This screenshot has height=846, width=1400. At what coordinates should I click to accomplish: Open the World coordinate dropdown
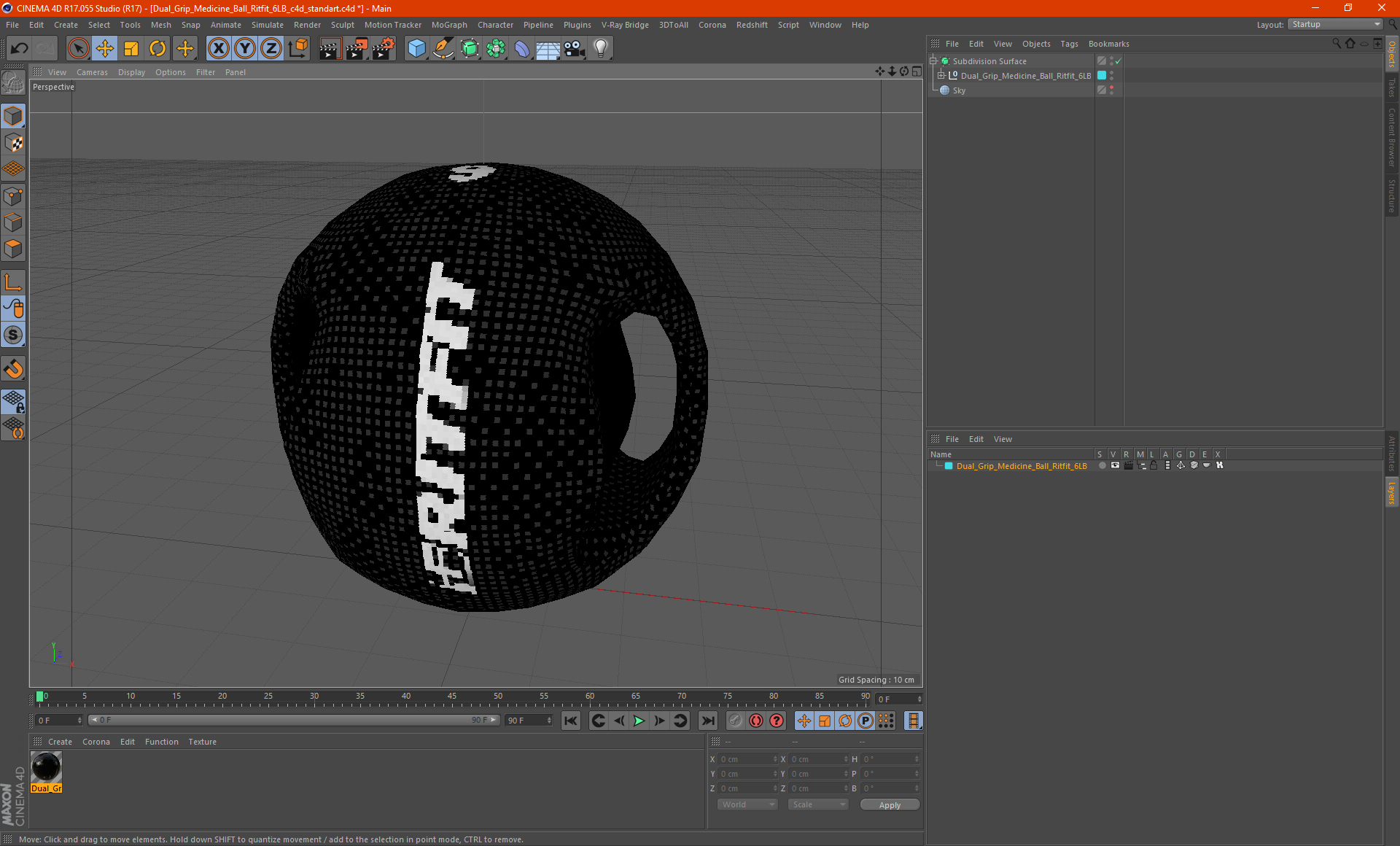[747, 804]
